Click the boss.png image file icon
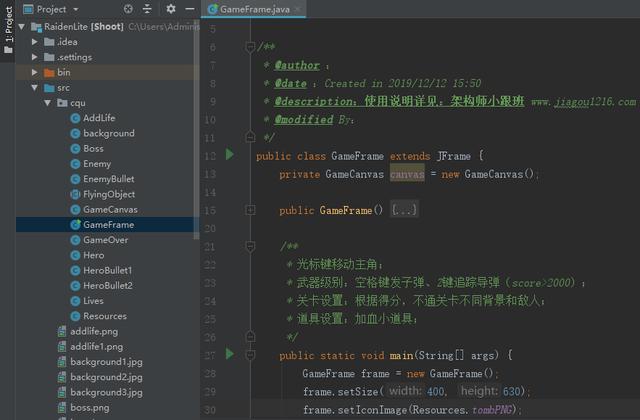Screen dimensions: 640x420 point(62,407)
